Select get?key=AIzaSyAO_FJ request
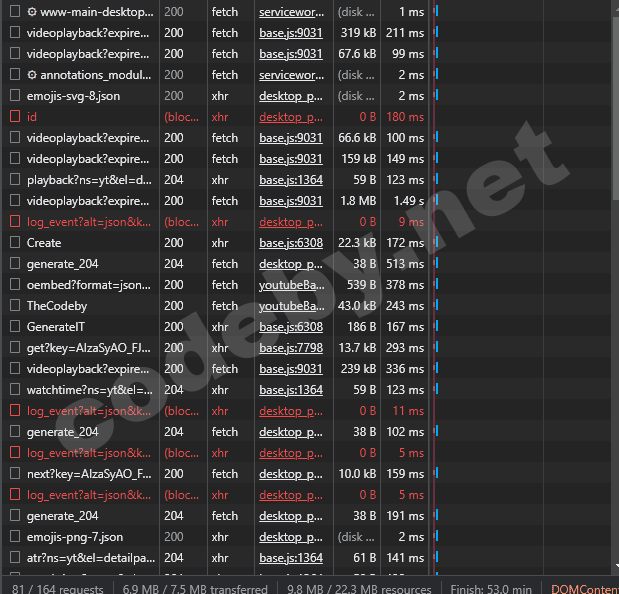 pos(89,348)
